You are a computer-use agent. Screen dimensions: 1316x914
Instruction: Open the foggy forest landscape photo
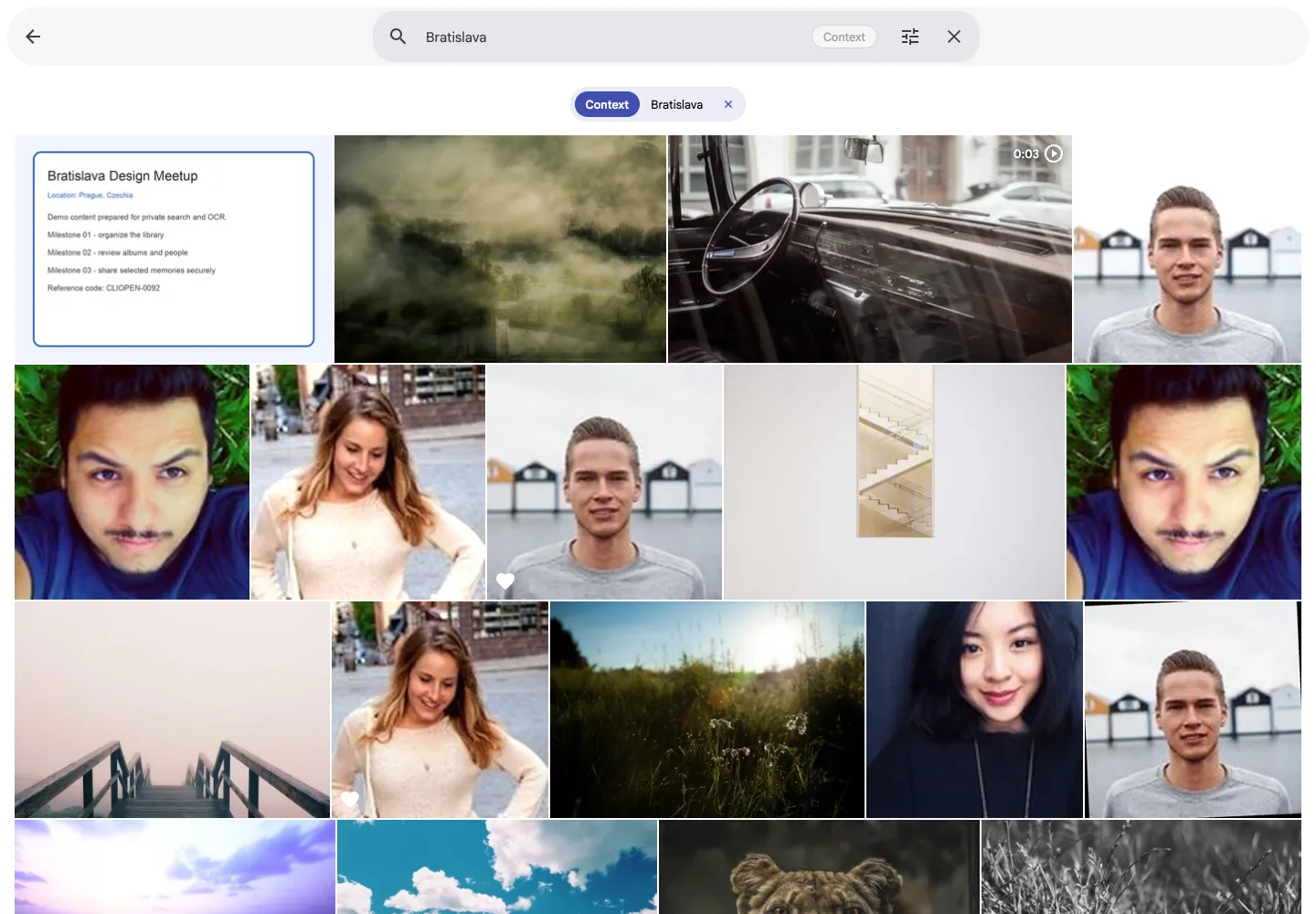click(500, 249)
